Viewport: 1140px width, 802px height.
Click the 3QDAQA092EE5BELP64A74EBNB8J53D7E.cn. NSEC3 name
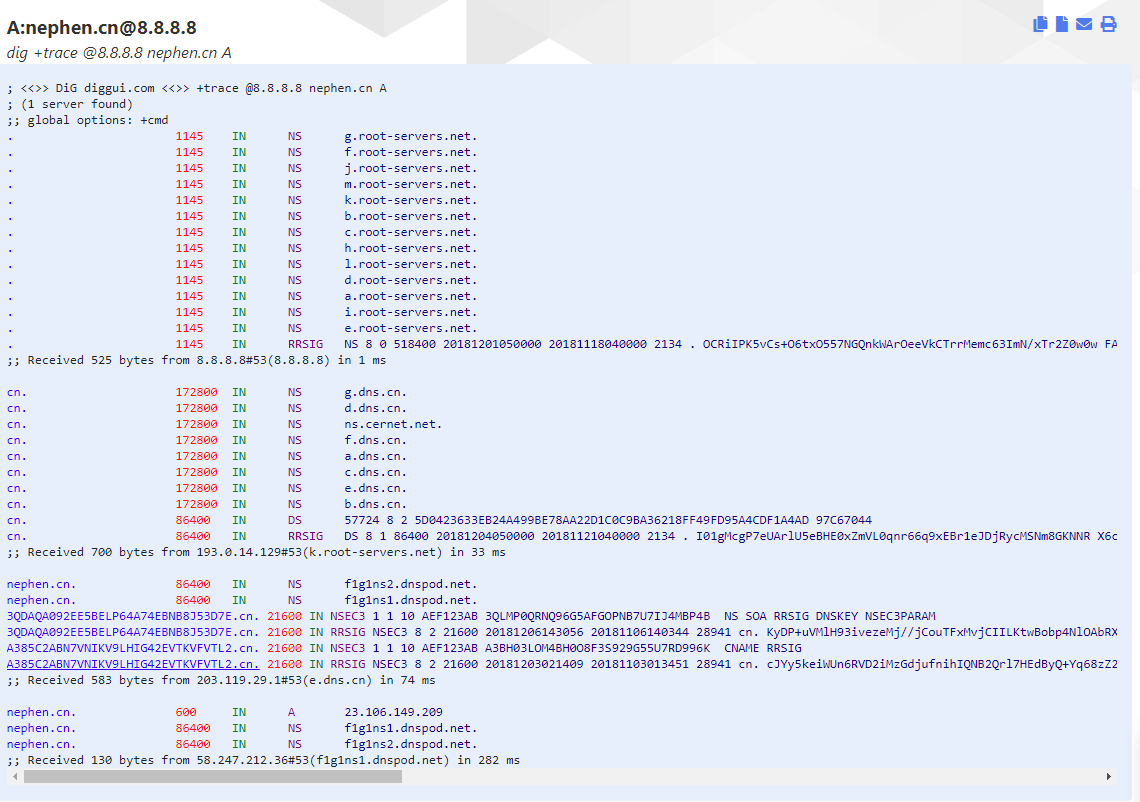point(133,616)
